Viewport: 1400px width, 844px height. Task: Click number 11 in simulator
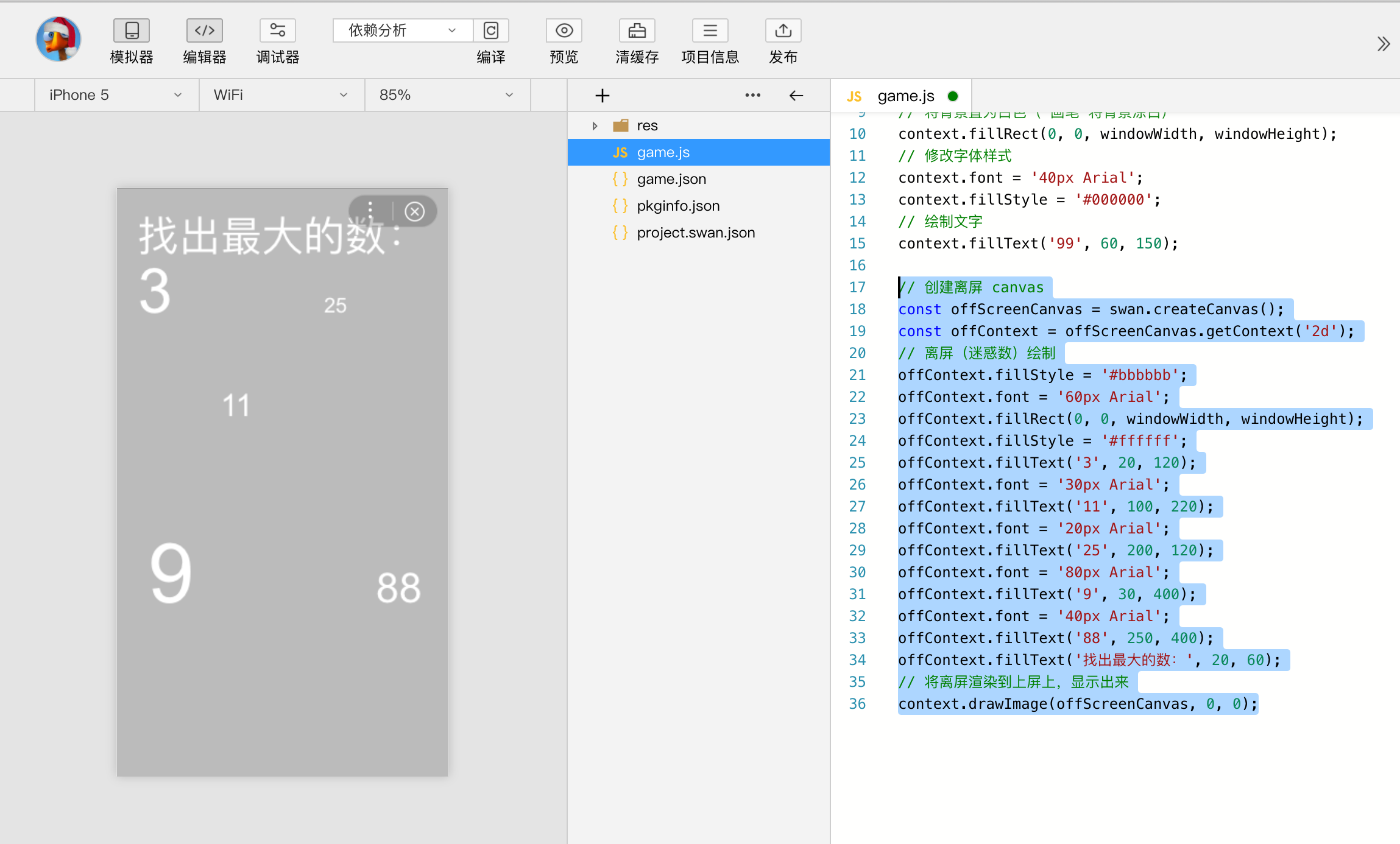pyautogui.click(x=236, y=406)
